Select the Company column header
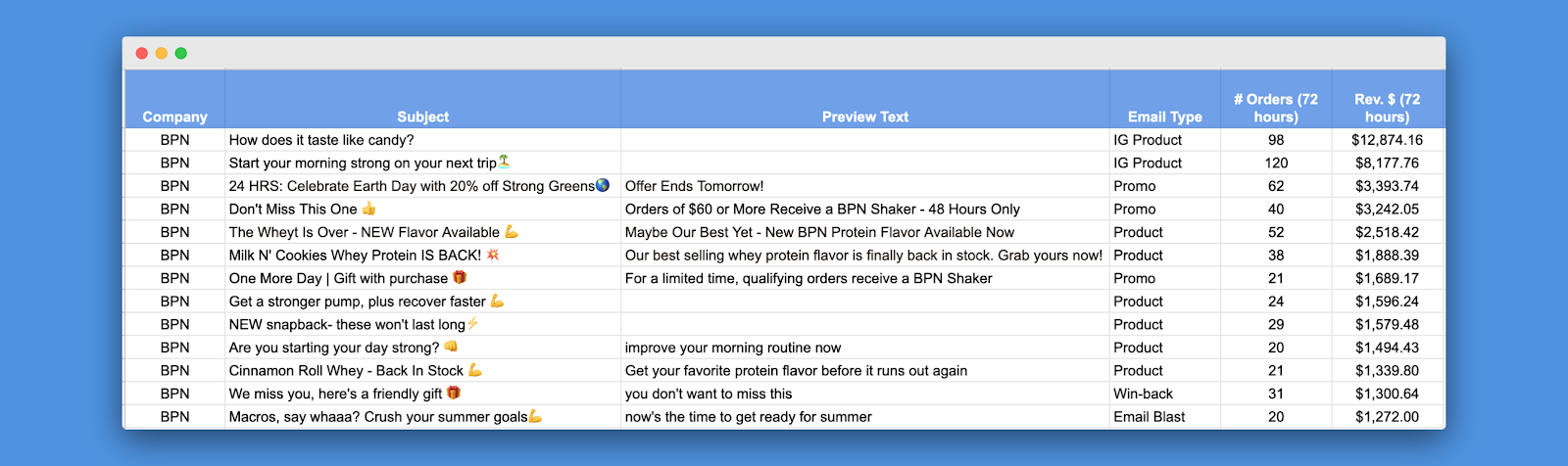 click(174, 116)
